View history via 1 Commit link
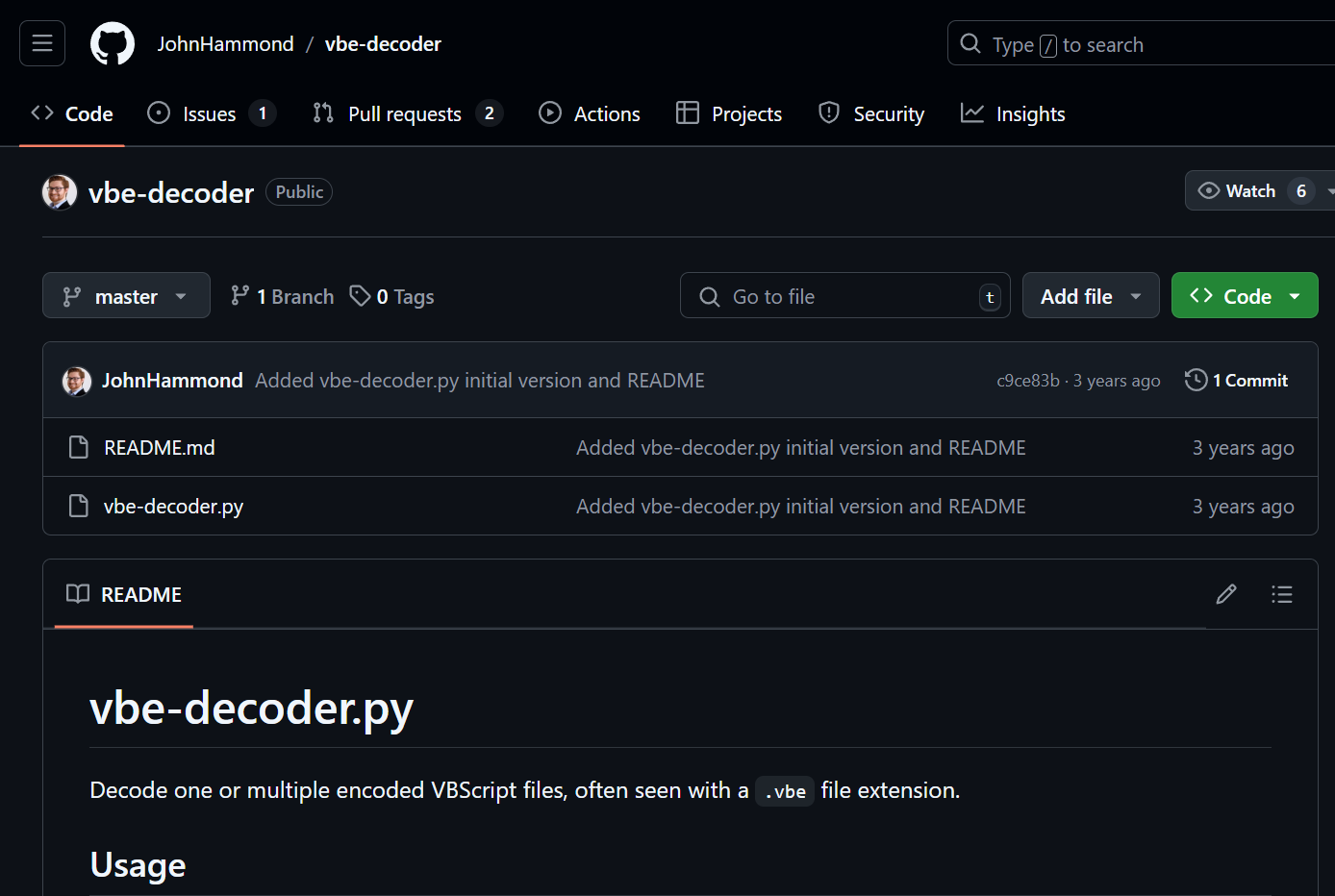 1237,381
